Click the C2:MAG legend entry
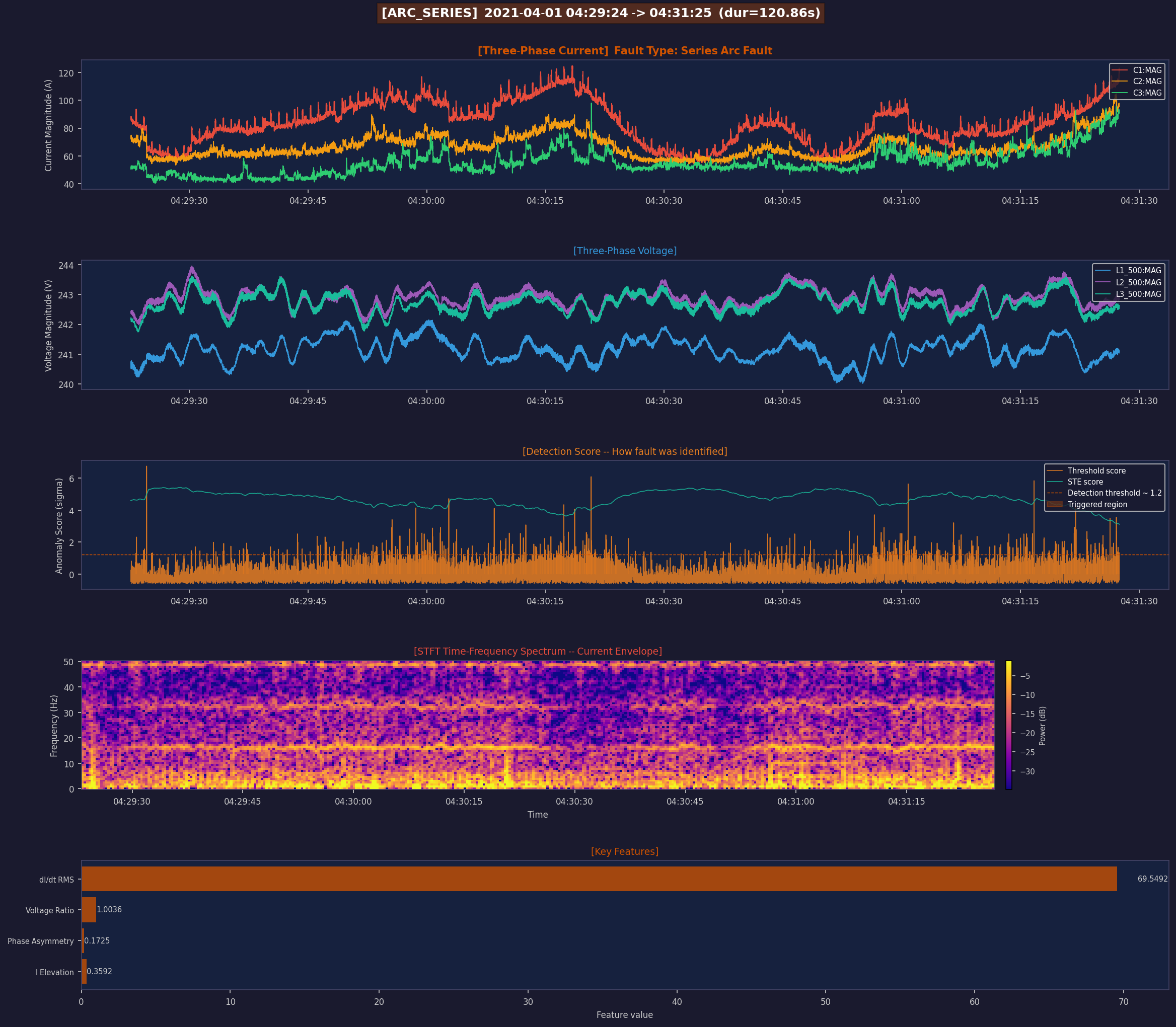 [1147, 82]
